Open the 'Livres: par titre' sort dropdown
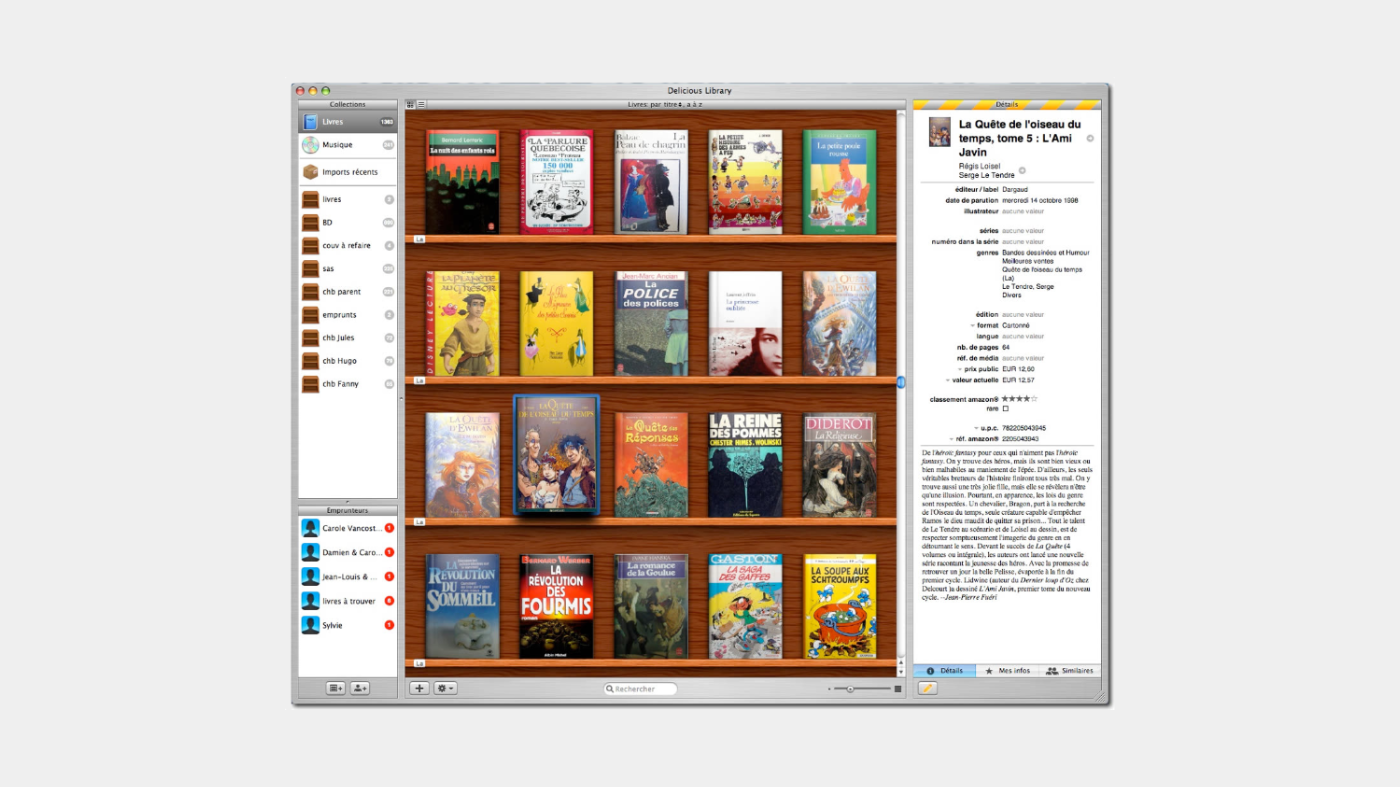The width and height of the screenshot is (1400, 787). tap(665, 104)
